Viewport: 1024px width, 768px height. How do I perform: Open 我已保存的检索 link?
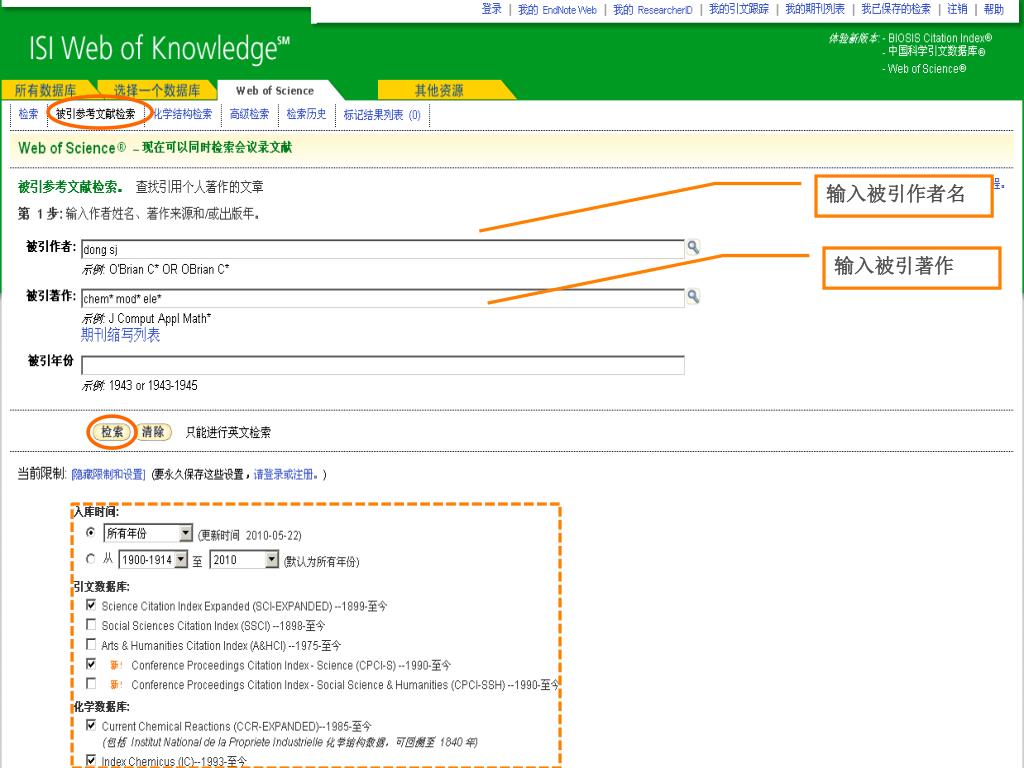895,9
